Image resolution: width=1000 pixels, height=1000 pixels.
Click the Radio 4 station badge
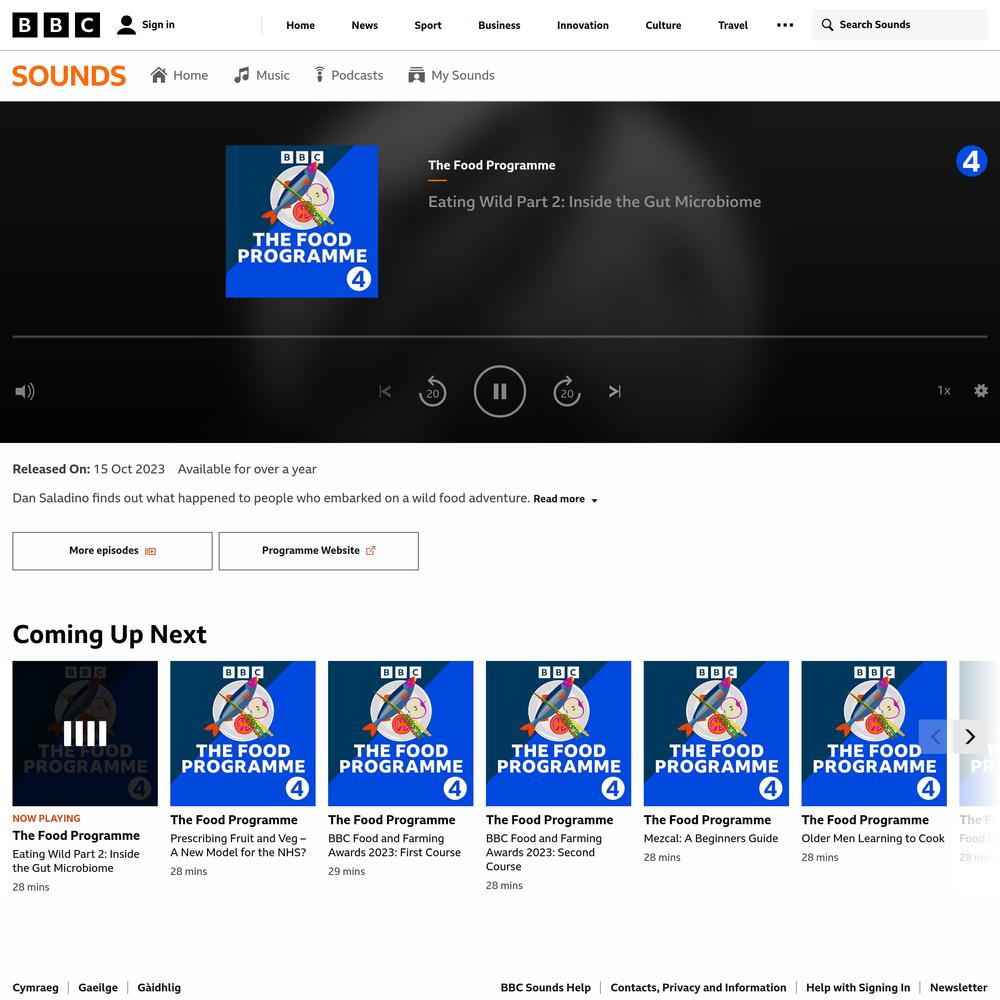pyautogui.click(x=971, y=161)
